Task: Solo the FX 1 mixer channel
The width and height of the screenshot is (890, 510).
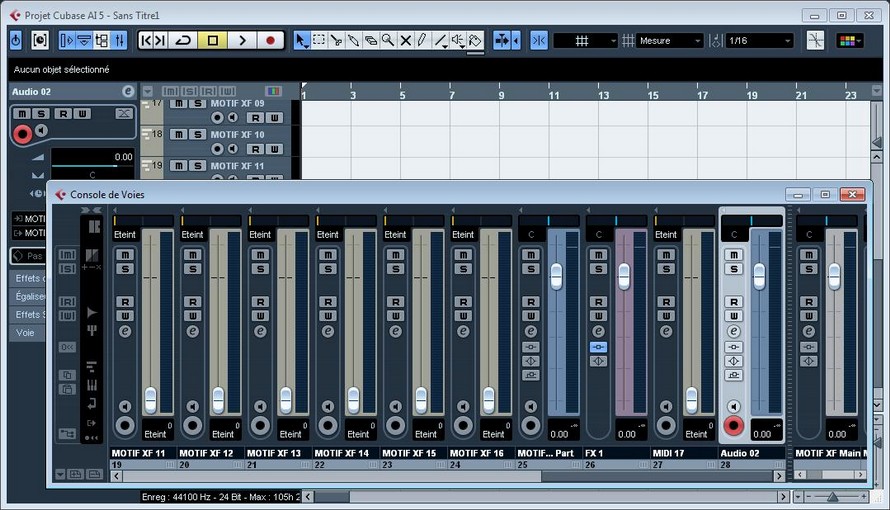Action: (598, 269)
